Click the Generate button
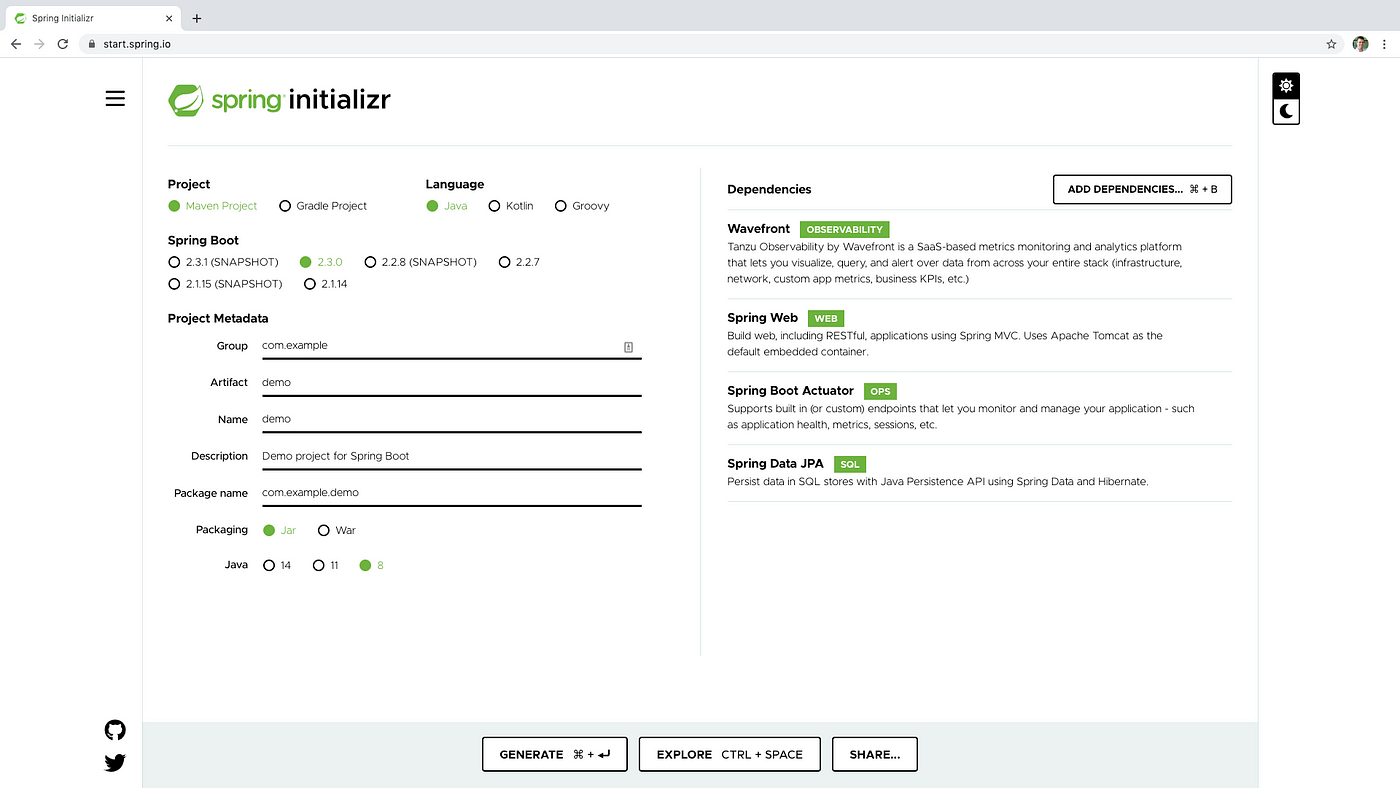 554,754
